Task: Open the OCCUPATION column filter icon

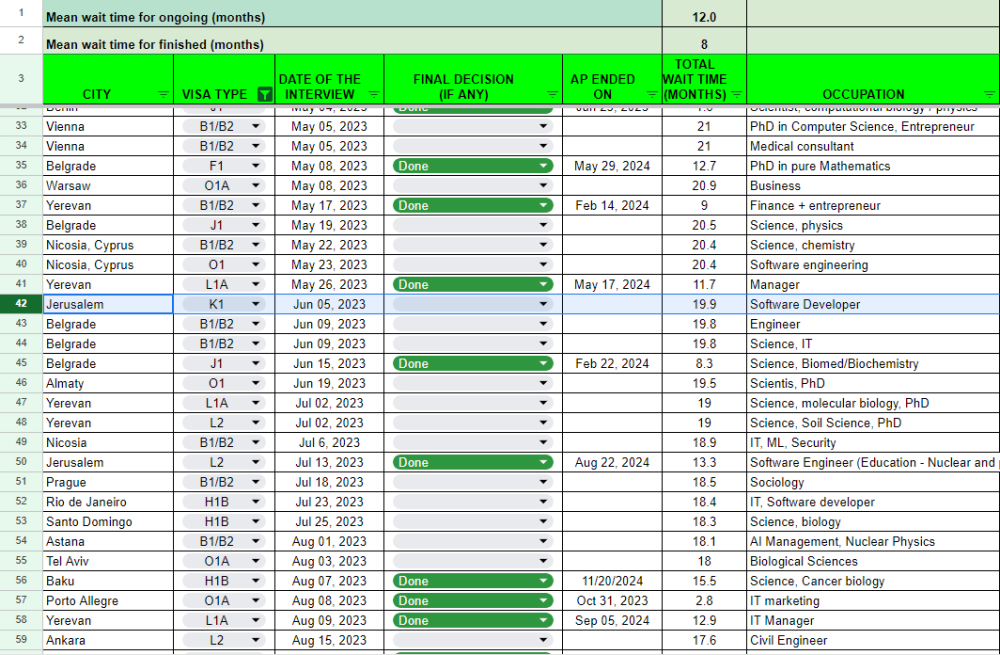Action: (989, 94)
